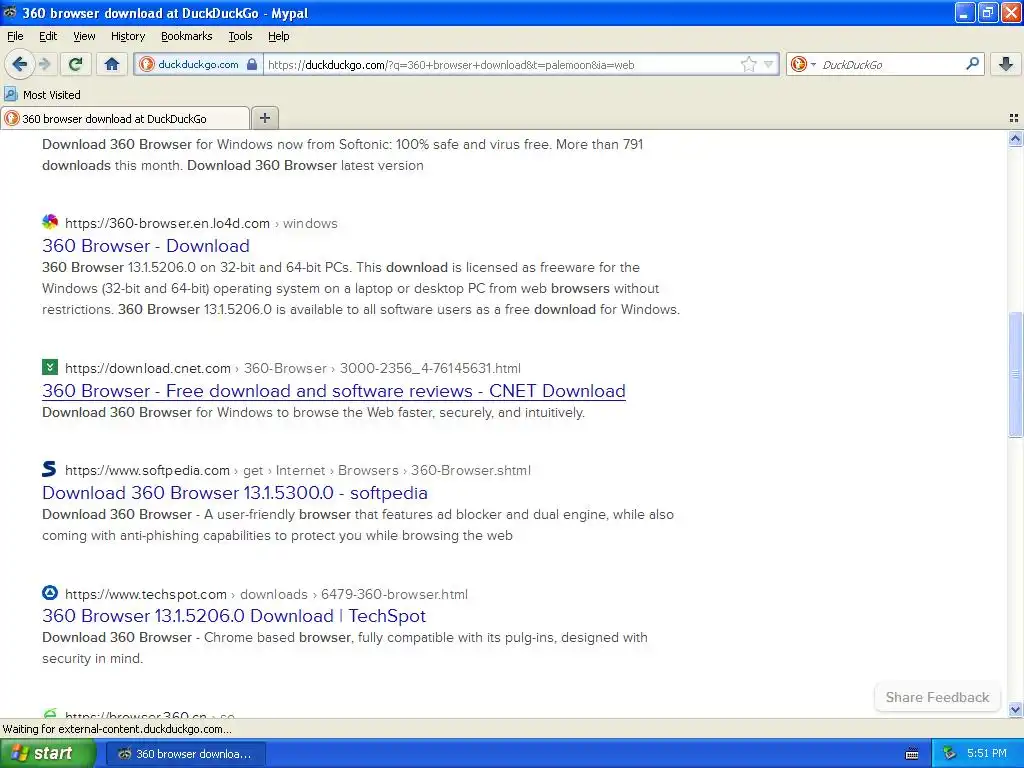Select the 360 browser download at DuckDuckGo tab
1024x768 pixels.
tap(125, 118)
